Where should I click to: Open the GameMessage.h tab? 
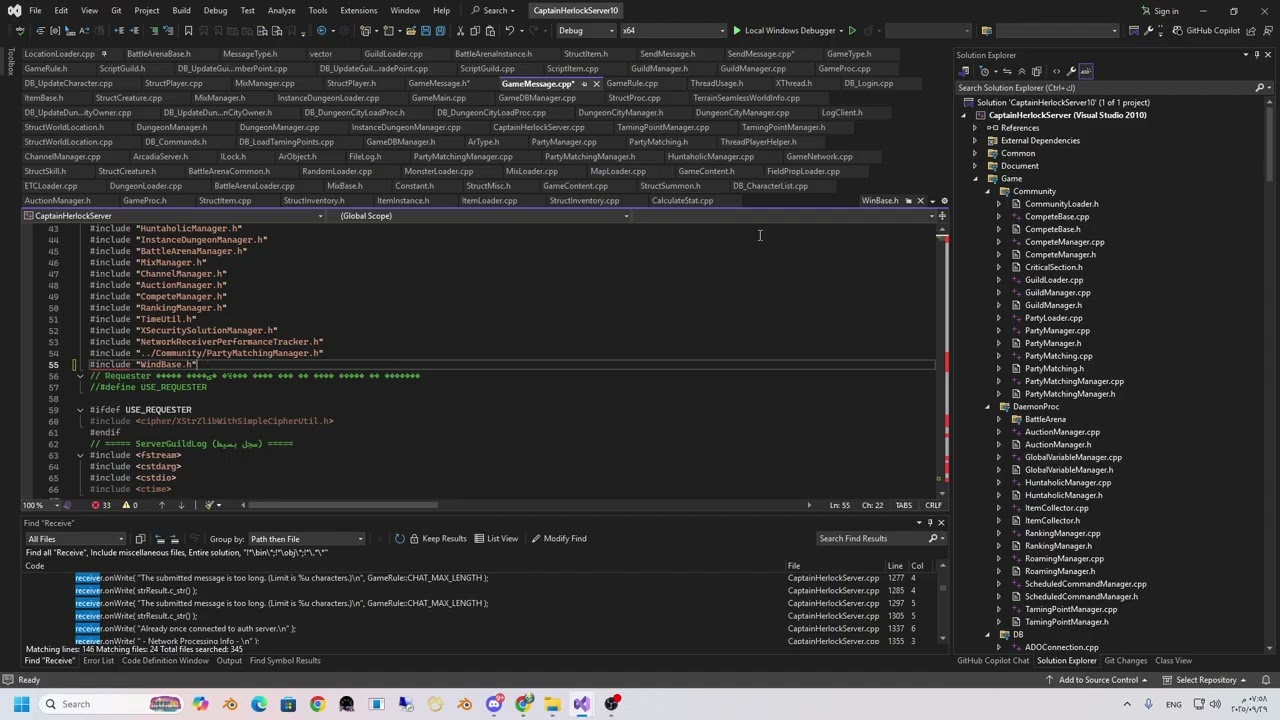click(x=439, y=83)
